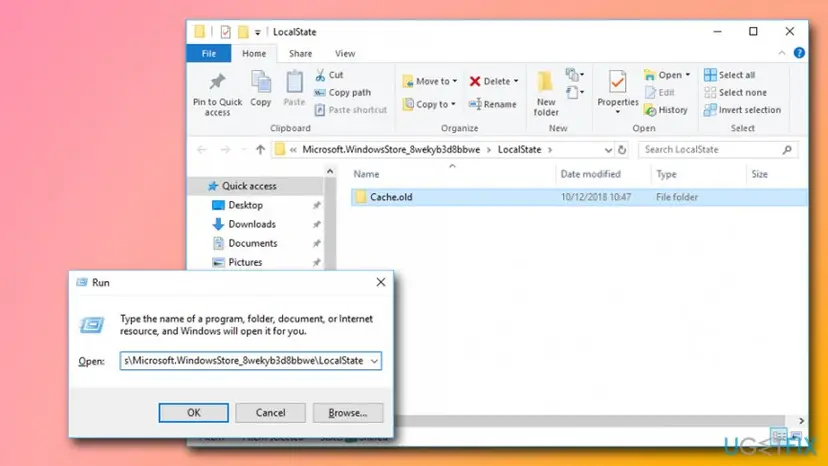Screen dimensions: 828x466
Task: Click LocalState breadcrumb in address bar
Action: (x=520, y=150)
